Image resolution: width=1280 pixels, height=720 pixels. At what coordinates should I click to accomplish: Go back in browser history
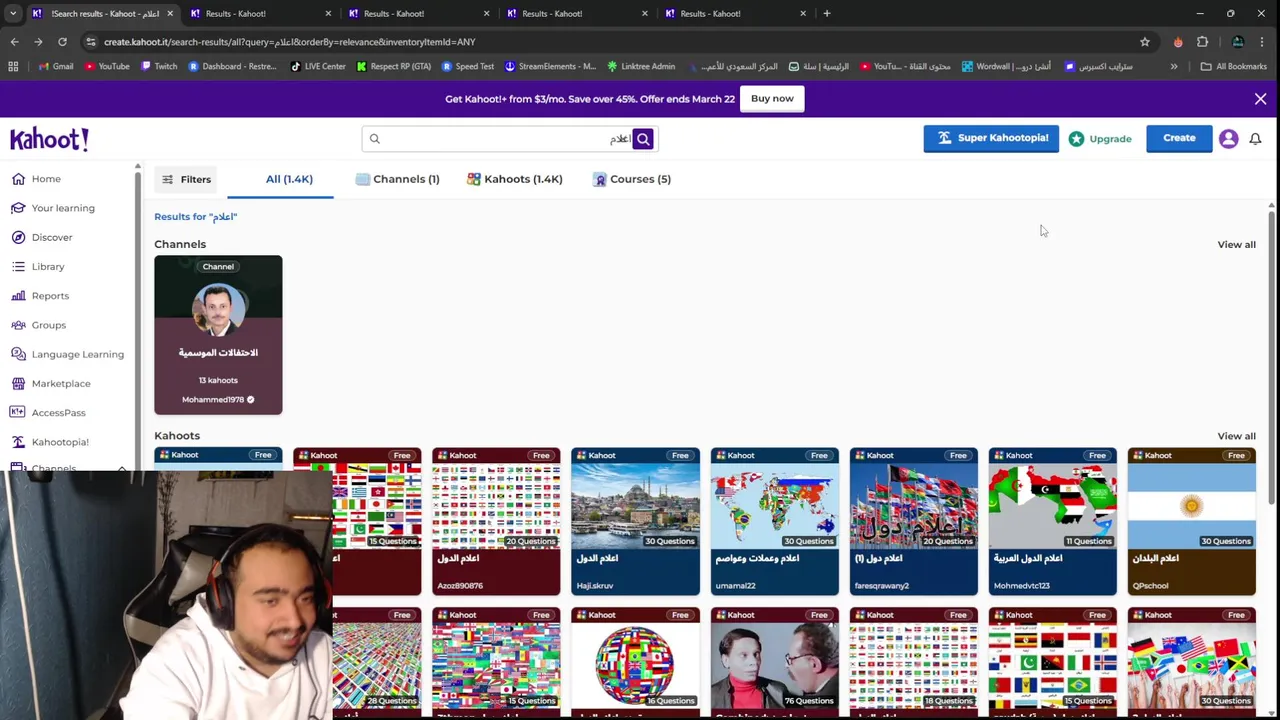tap(14, 42)
